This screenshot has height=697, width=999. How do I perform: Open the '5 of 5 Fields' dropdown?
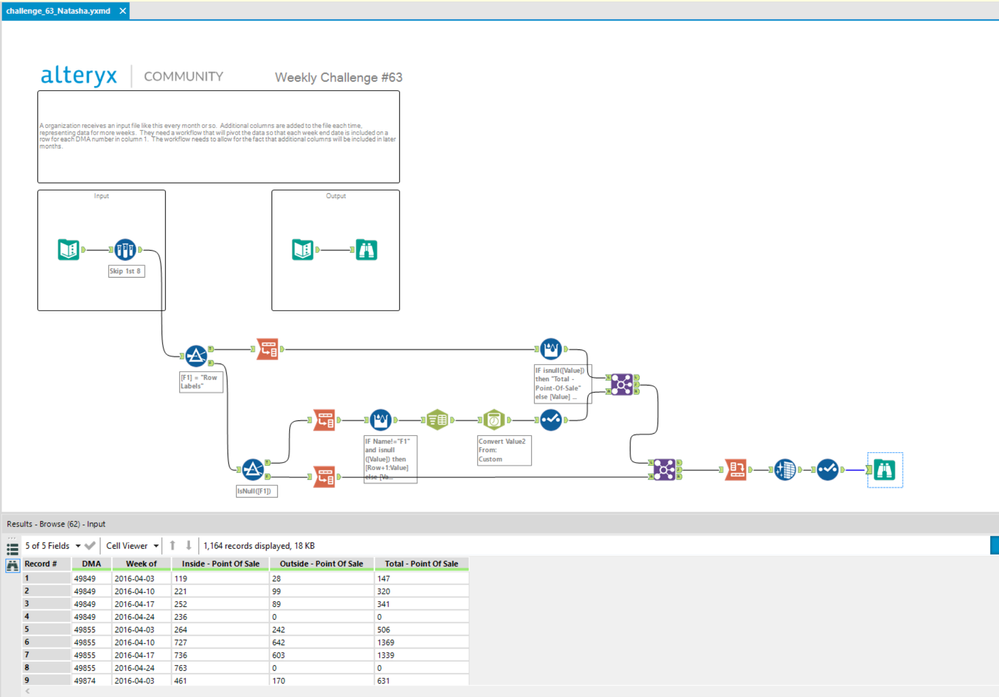pyautogui.click(x=53, y=545)
